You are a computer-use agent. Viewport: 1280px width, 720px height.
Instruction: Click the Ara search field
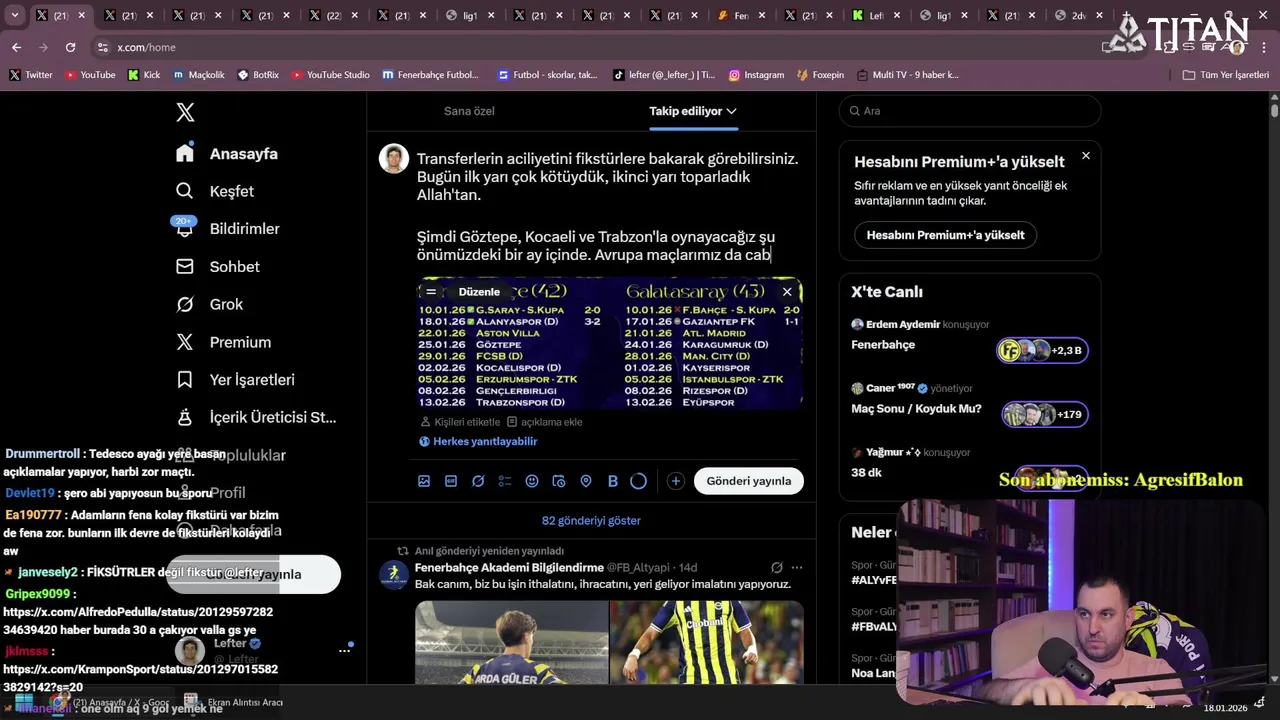point(970,111)
